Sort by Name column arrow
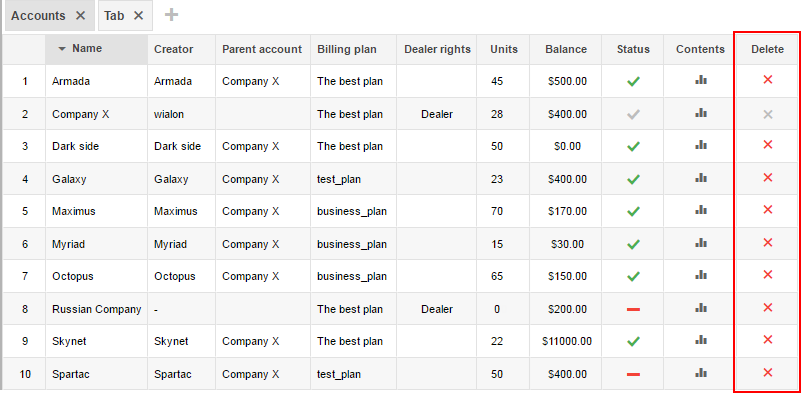Image resolution: width=801 pixels, height=393 pixels. point(62,49)
